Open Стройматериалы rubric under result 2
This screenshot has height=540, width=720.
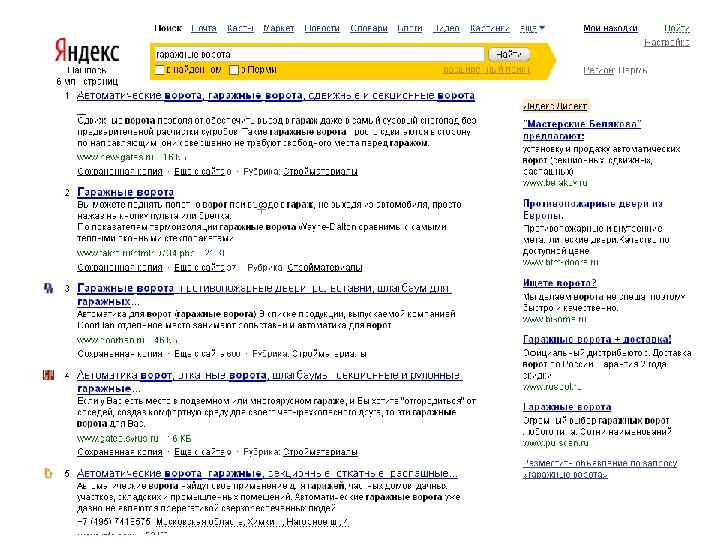(x=325, y=267)
